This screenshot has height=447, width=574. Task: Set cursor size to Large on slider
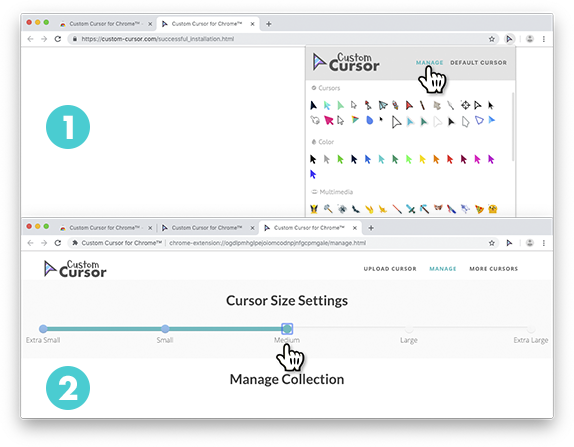(409, 328)
